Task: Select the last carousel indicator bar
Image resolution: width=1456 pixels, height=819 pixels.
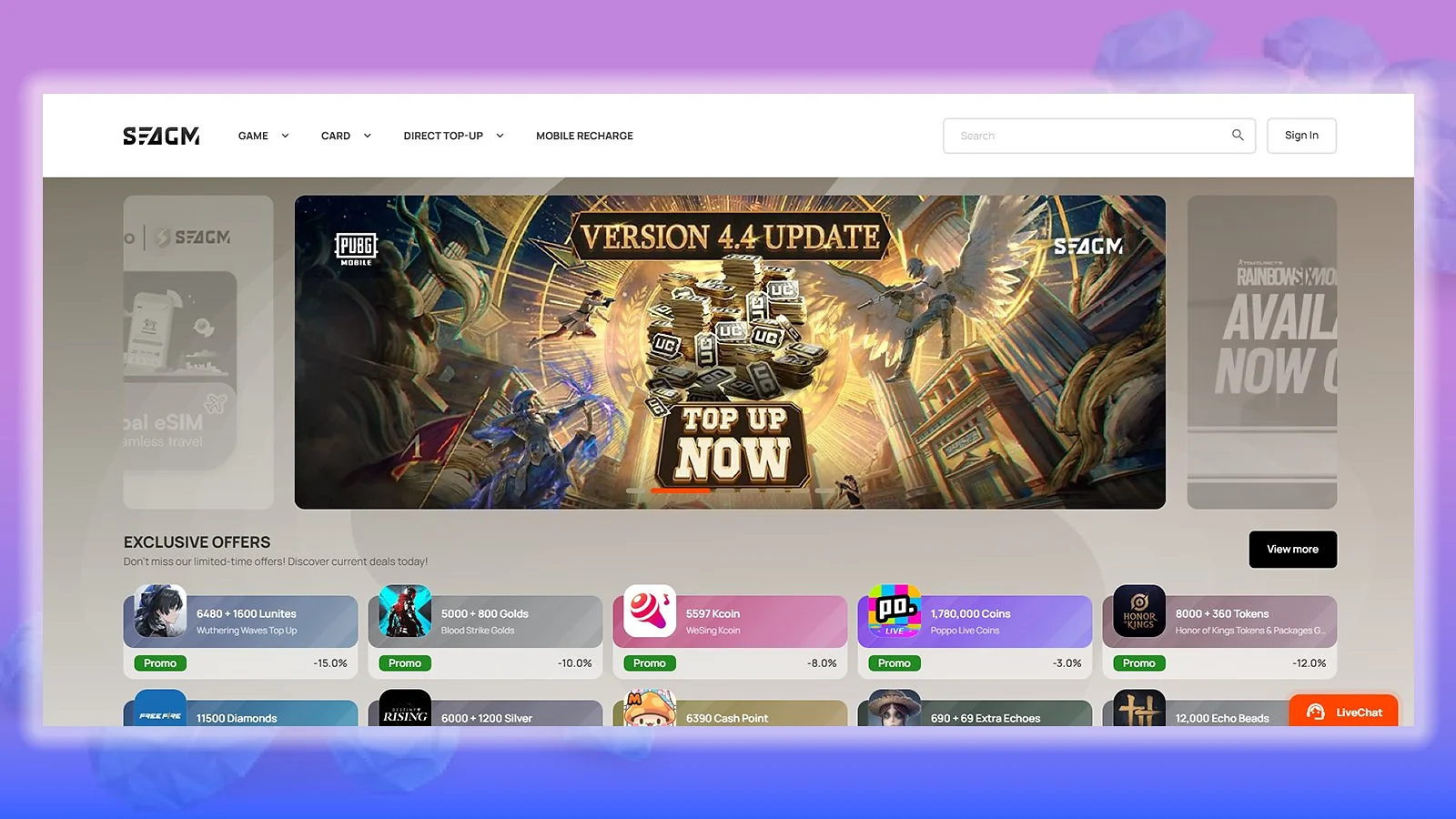Action: coord(824,490)
